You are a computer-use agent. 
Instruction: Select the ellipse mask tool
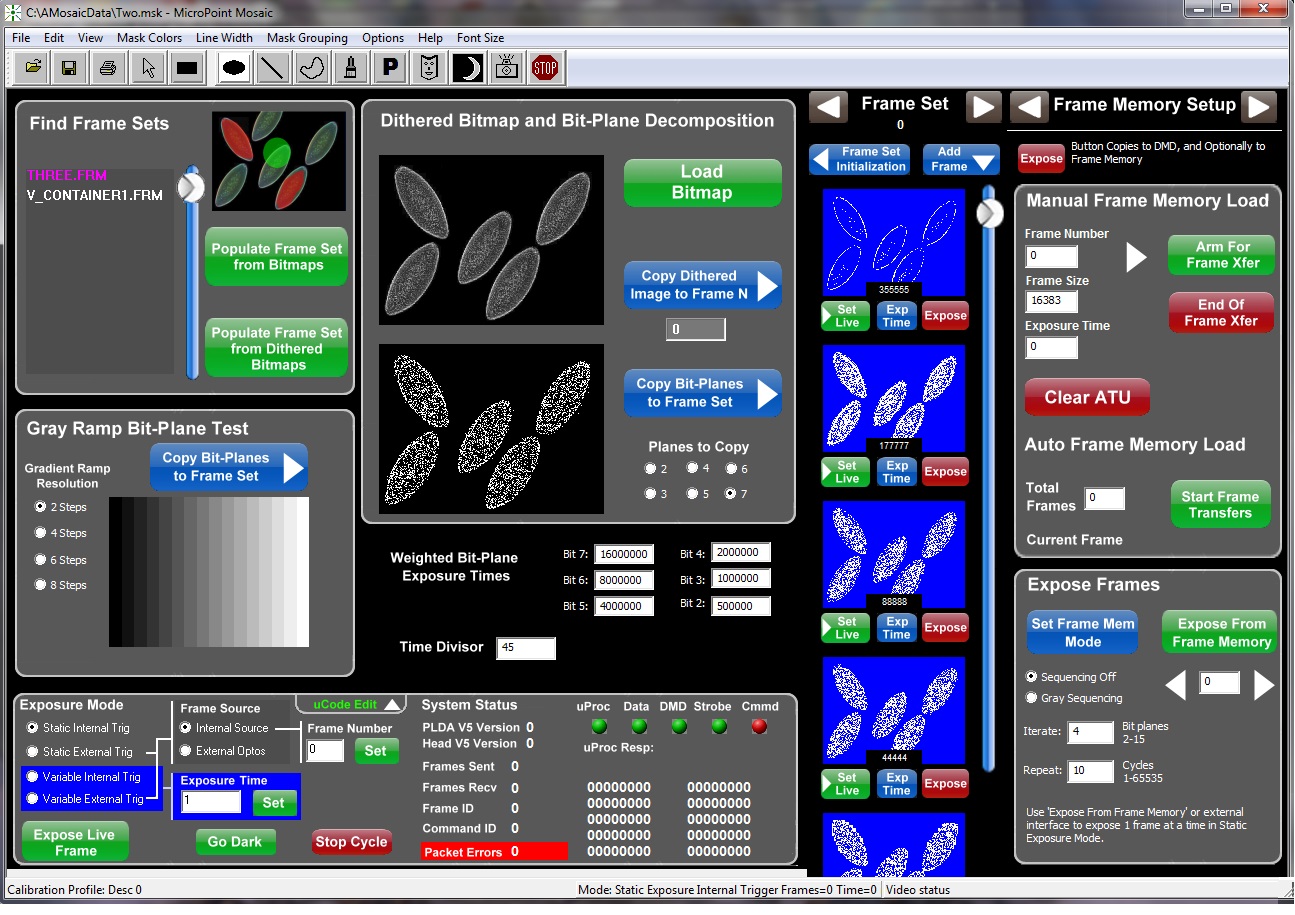234,68
